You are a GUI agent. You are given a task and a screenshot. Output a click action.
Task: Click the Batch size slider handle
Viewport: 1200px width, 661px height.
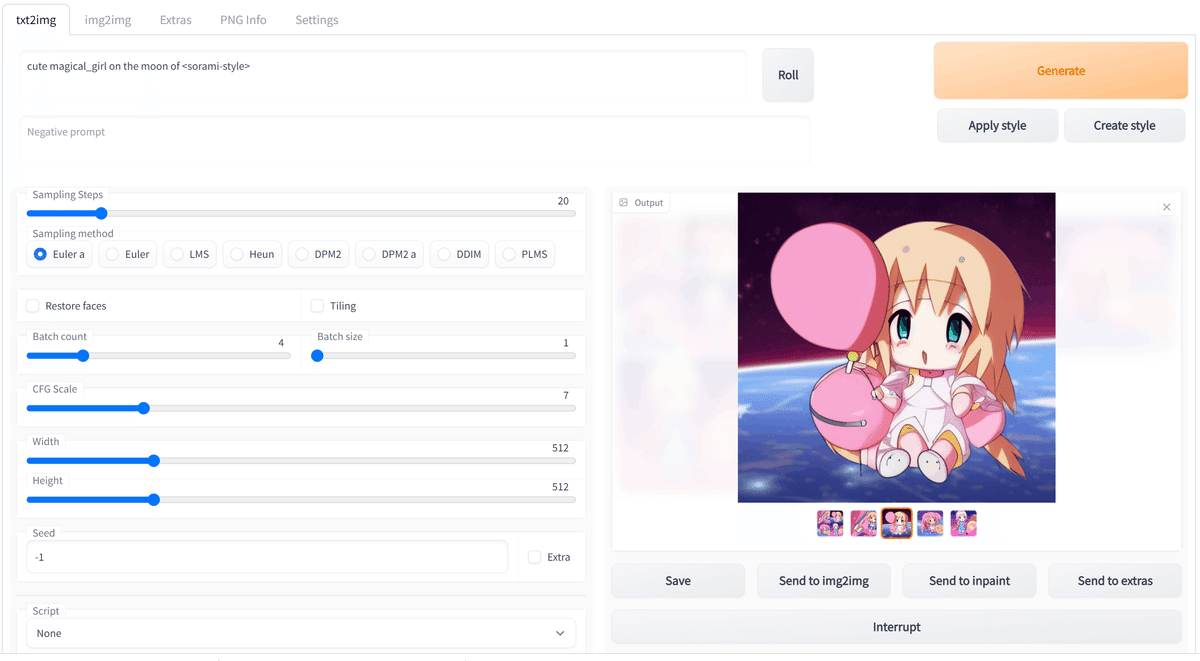pyautogui.click(x=317, y=355)
